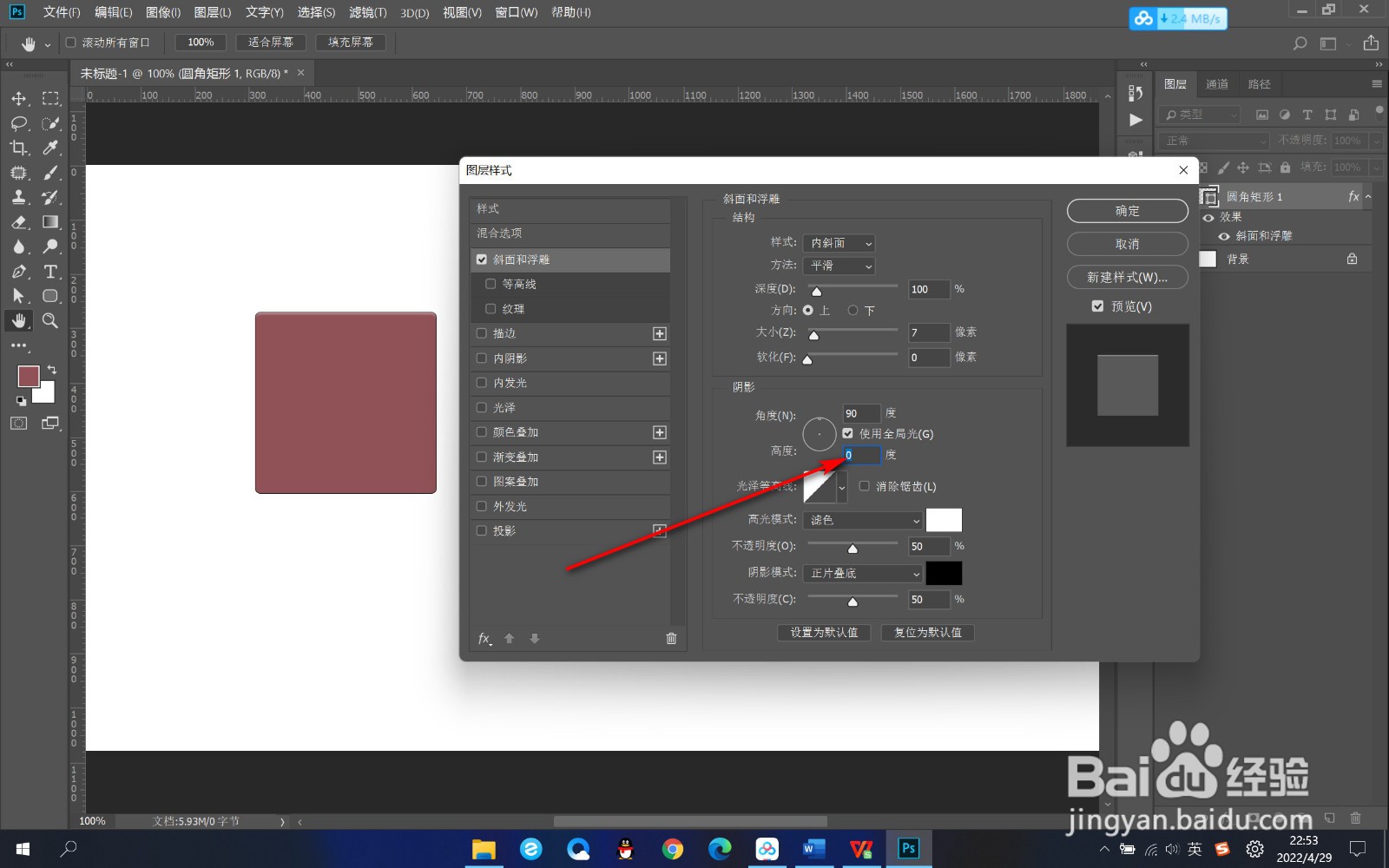Viewport: 1389px width, 868px height.
Task: Select the Path Selection tool
Action: (x=19, y=296)
